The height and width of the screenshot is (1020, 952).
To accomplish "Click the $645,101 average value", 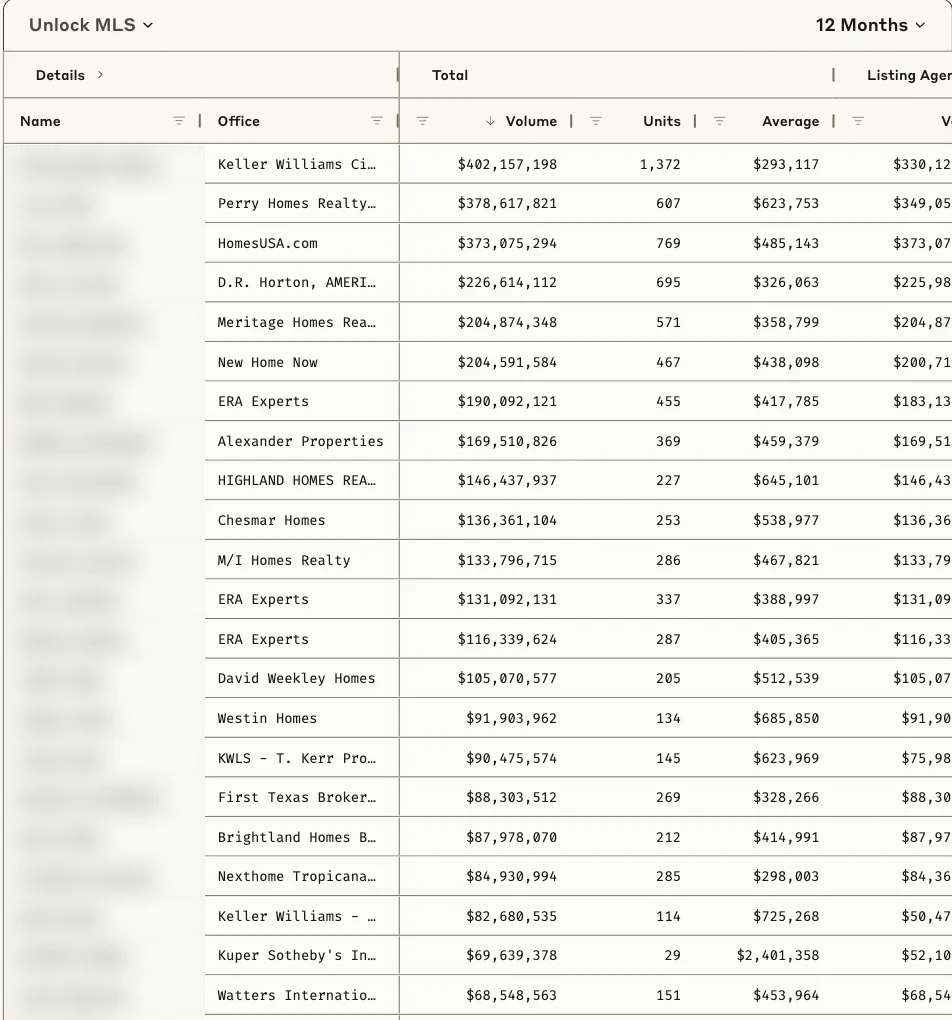I will click(786, 480).
